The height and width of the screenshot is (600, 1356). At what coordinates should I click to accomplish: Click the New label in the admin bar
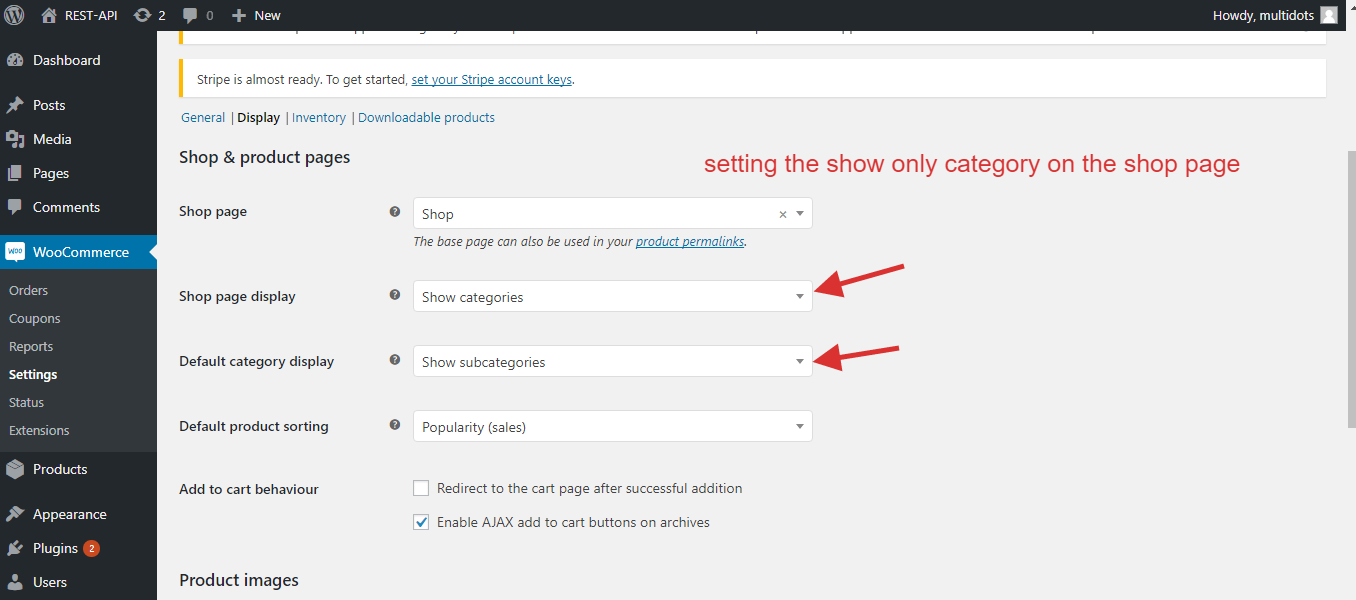pyautogui.click(x=267, y=15)
